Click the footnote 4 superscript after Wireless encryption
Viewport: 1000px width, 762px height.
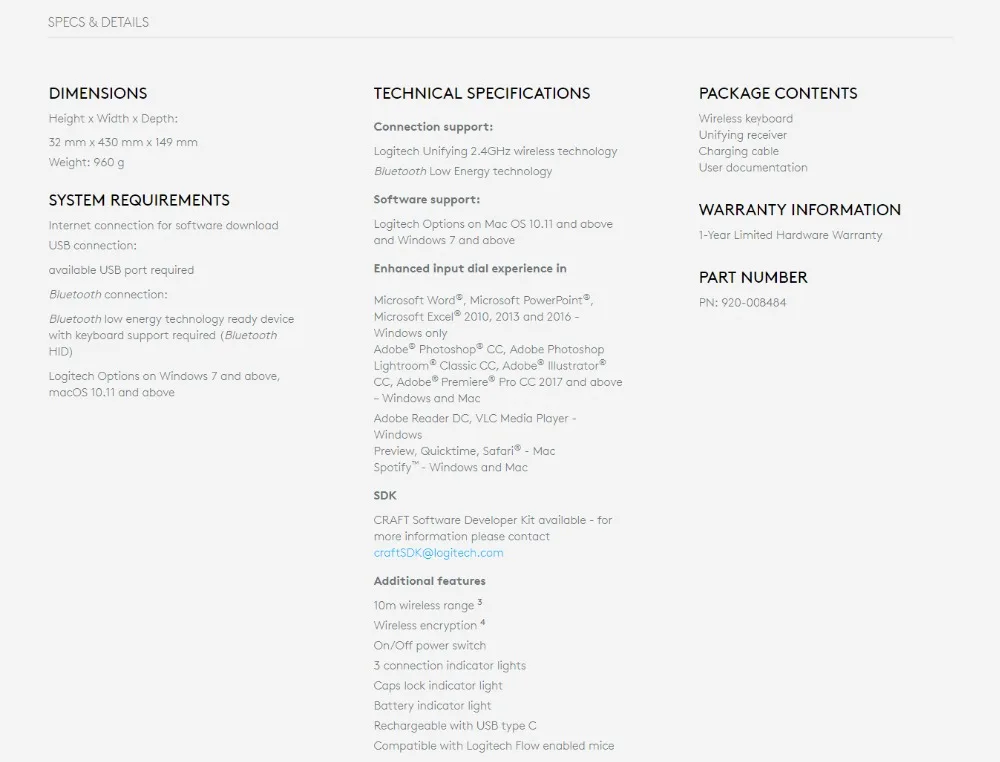point(483,622)
